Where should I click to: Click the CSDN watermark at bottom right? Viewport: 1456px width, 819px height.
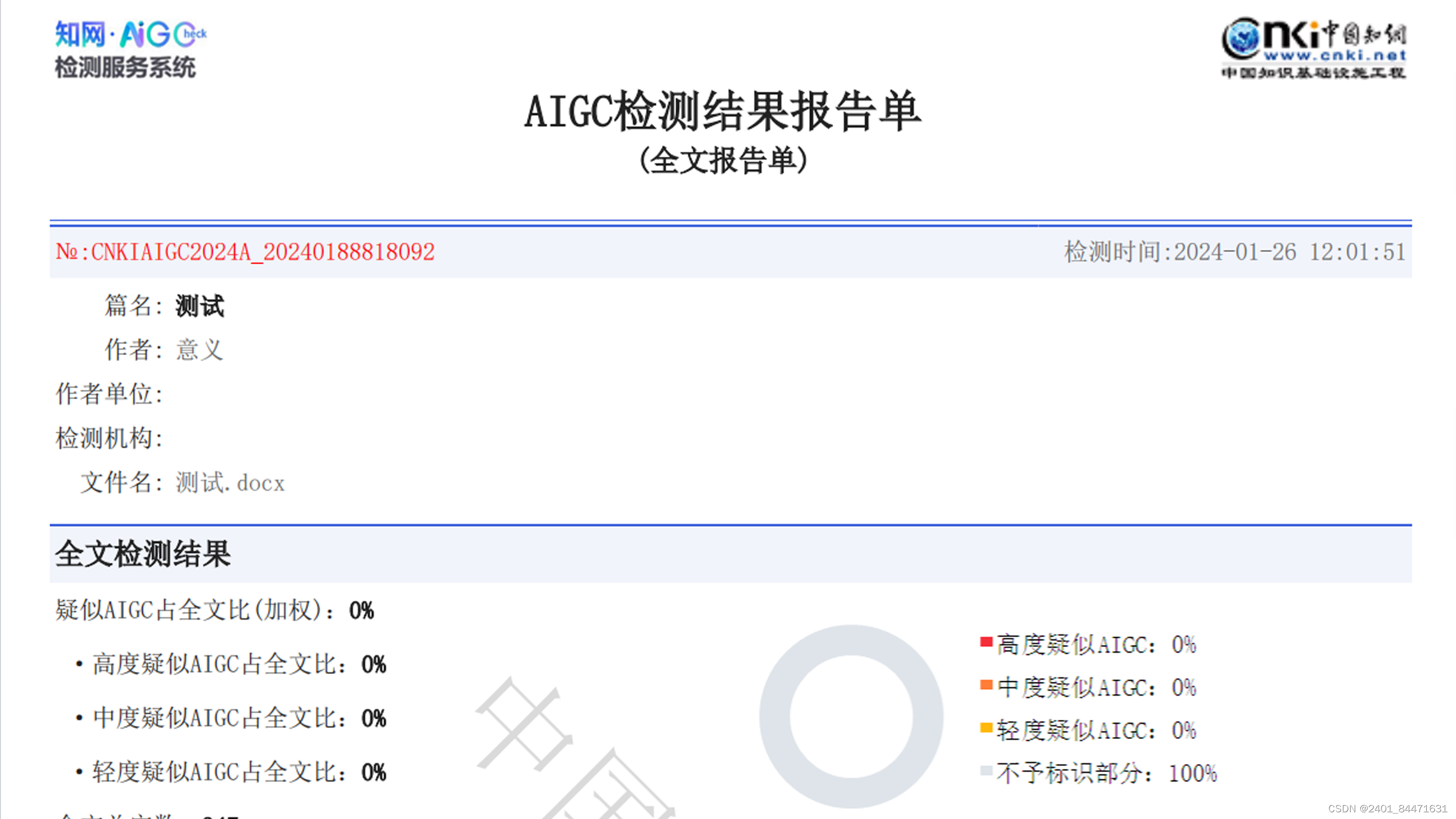tap(1387, 809)
